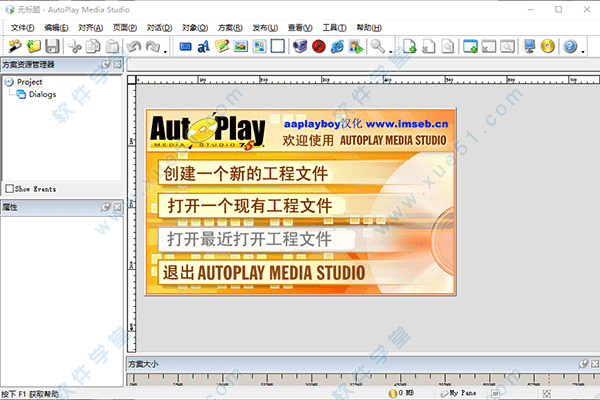This screenshot has width=600, height=400.
Task: Open the www.imseb.cn link
Action: click(x=407, y=124)
